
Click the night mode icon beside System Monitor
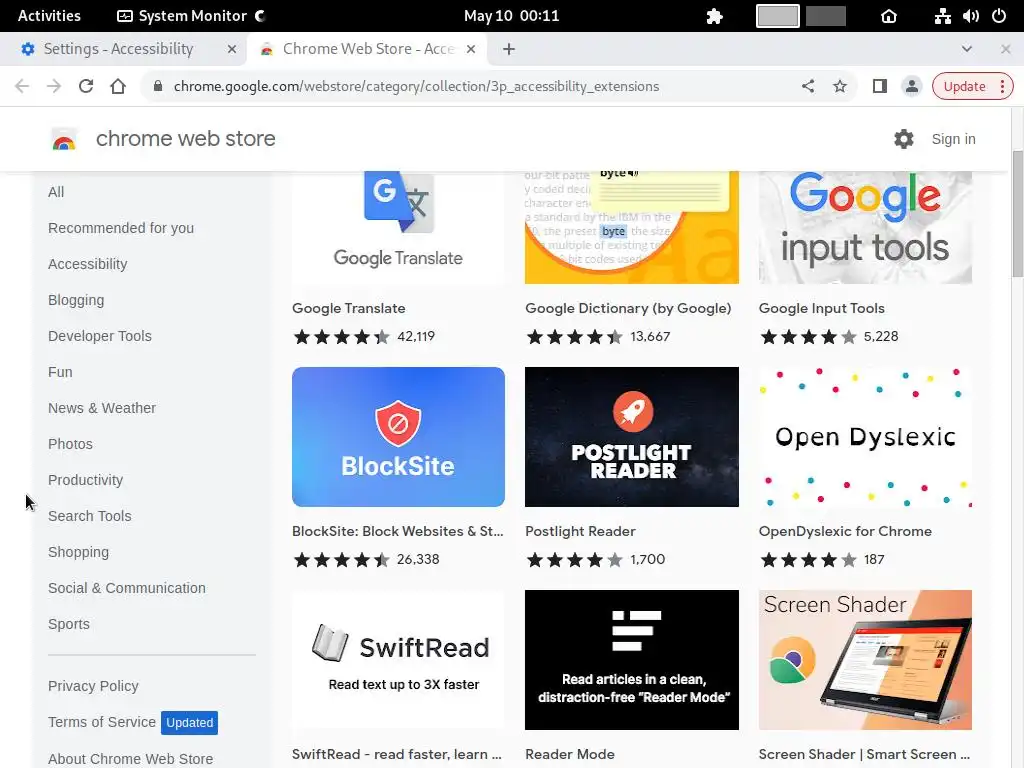coord(260,16)
